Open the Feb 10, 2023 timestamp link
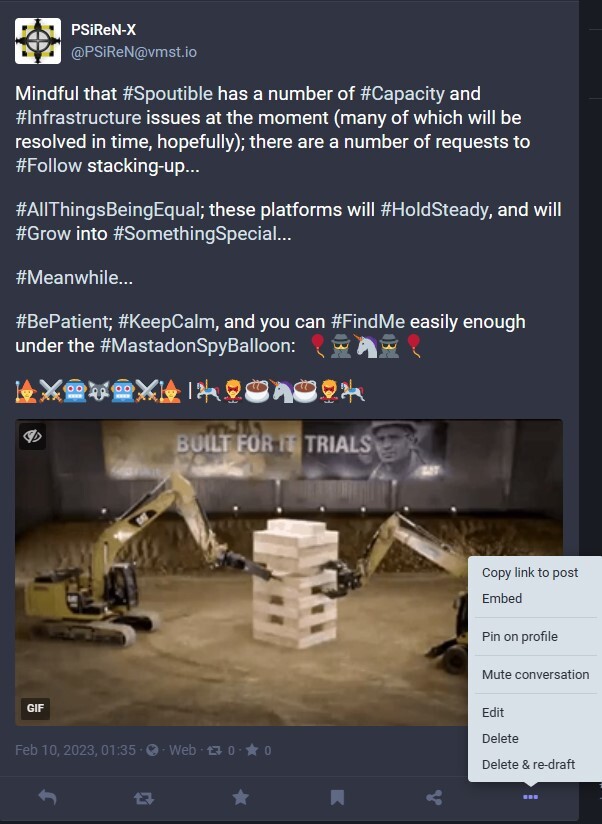The width and height of the screenshot is (602, 824). 75,750
